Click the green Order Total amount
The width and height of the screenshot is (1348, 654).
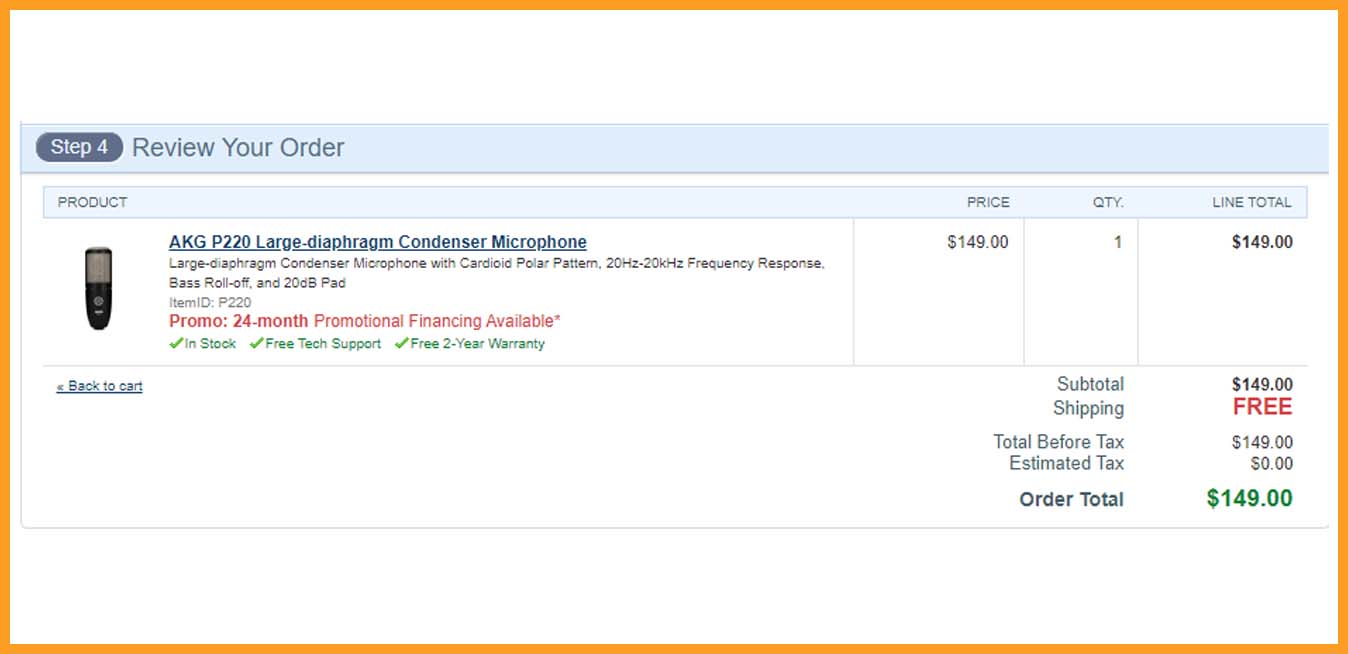click(1250, 498)
